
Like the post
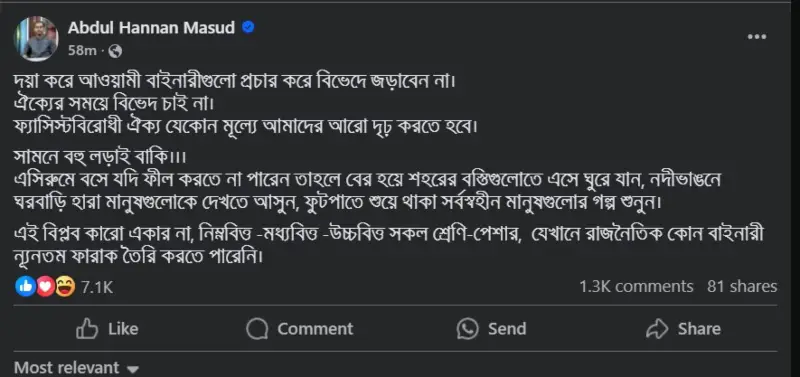[107, 329]
